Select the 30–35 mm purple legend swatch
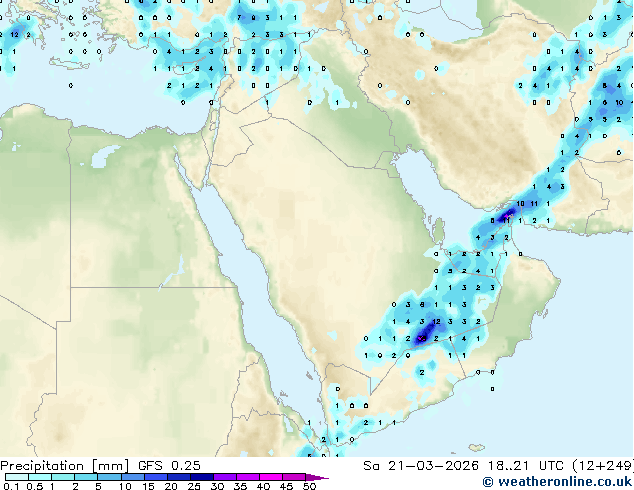Image resolution: width=634 pixels, height=490 pixels. (225, 477)
